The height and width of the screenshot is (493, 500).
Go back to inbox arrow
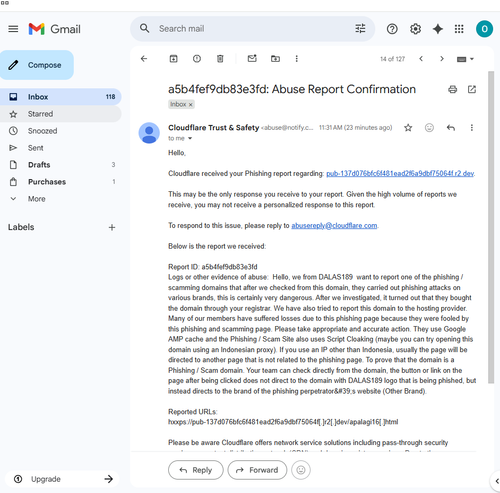pos(144,59)
